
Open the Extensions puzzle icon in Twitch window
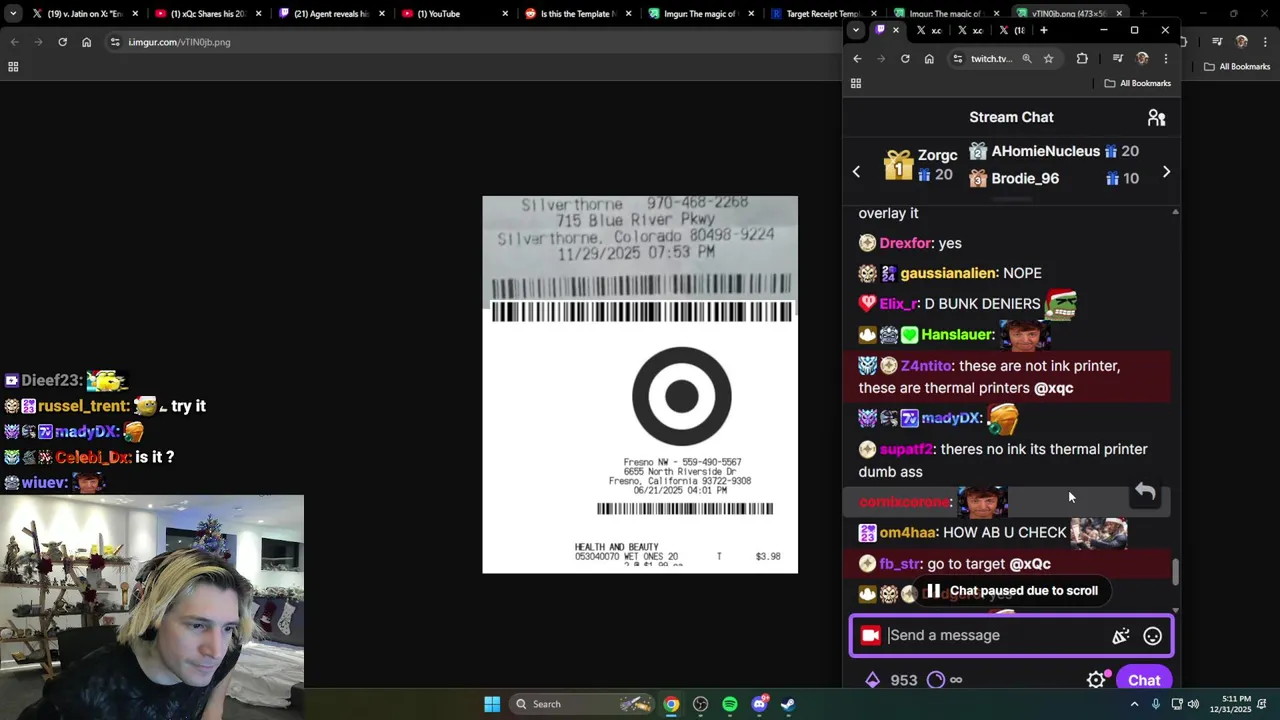pos(1082,59)
